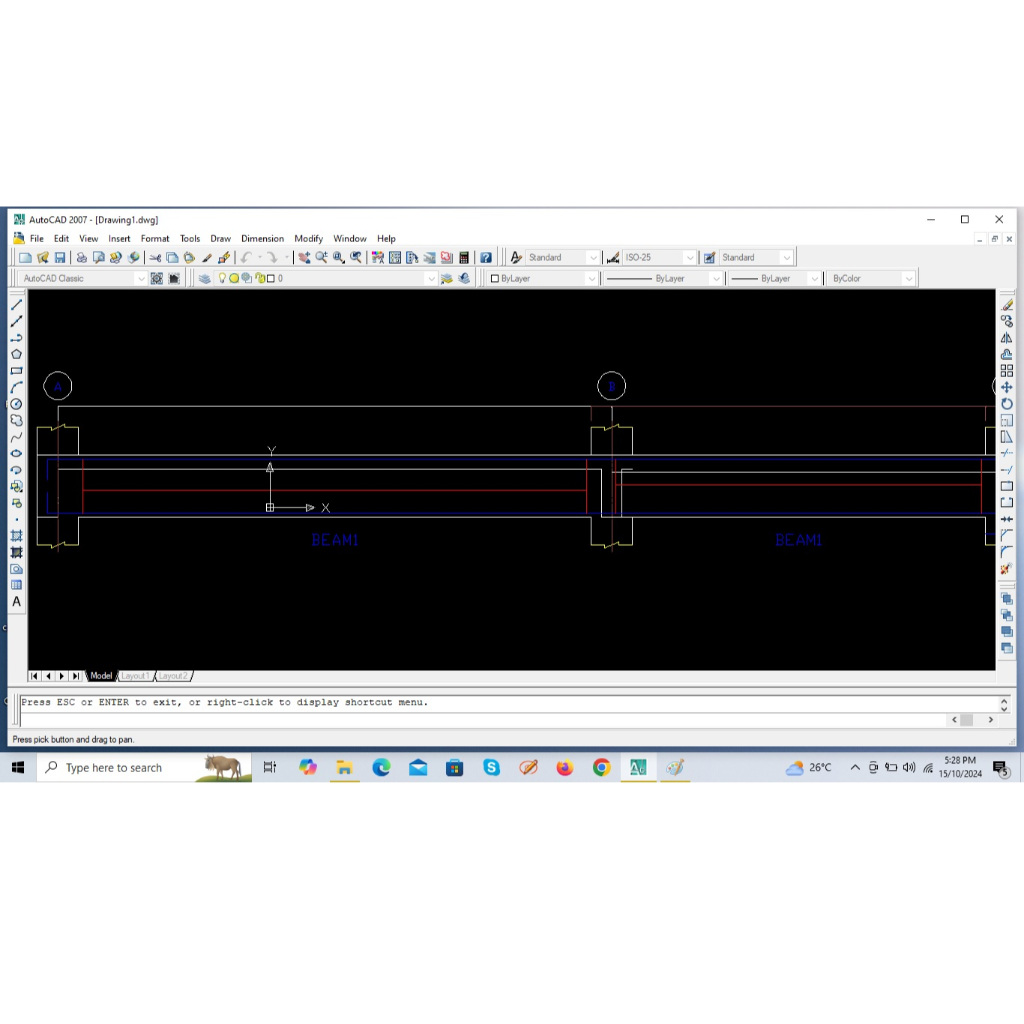Toggle layer 0 on/off lightbulb
This screenshot has height=1024, width=1024.
tap(223, 279)
